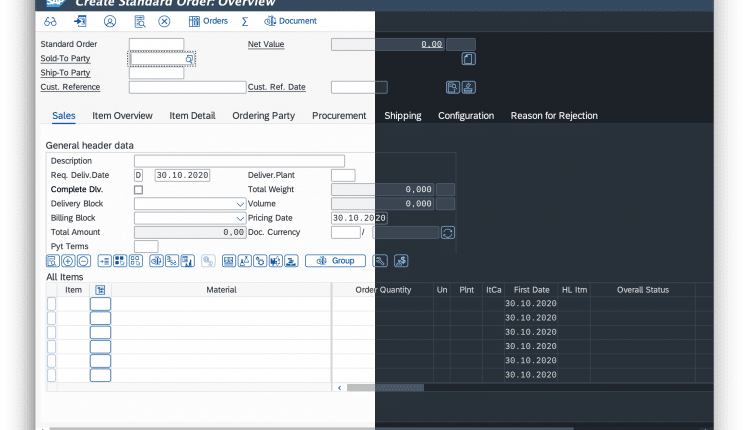Toggle the Complete Dlv. checkbox
The height and width of the screenshot is (430, 750).
point(139,190)
